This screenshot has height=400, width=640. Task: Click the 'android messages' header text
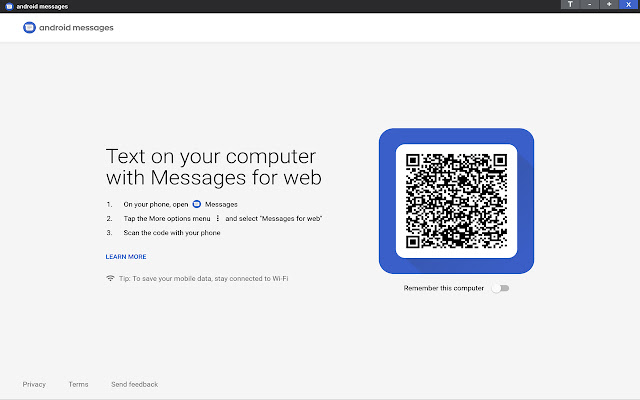tap(76, 27)
